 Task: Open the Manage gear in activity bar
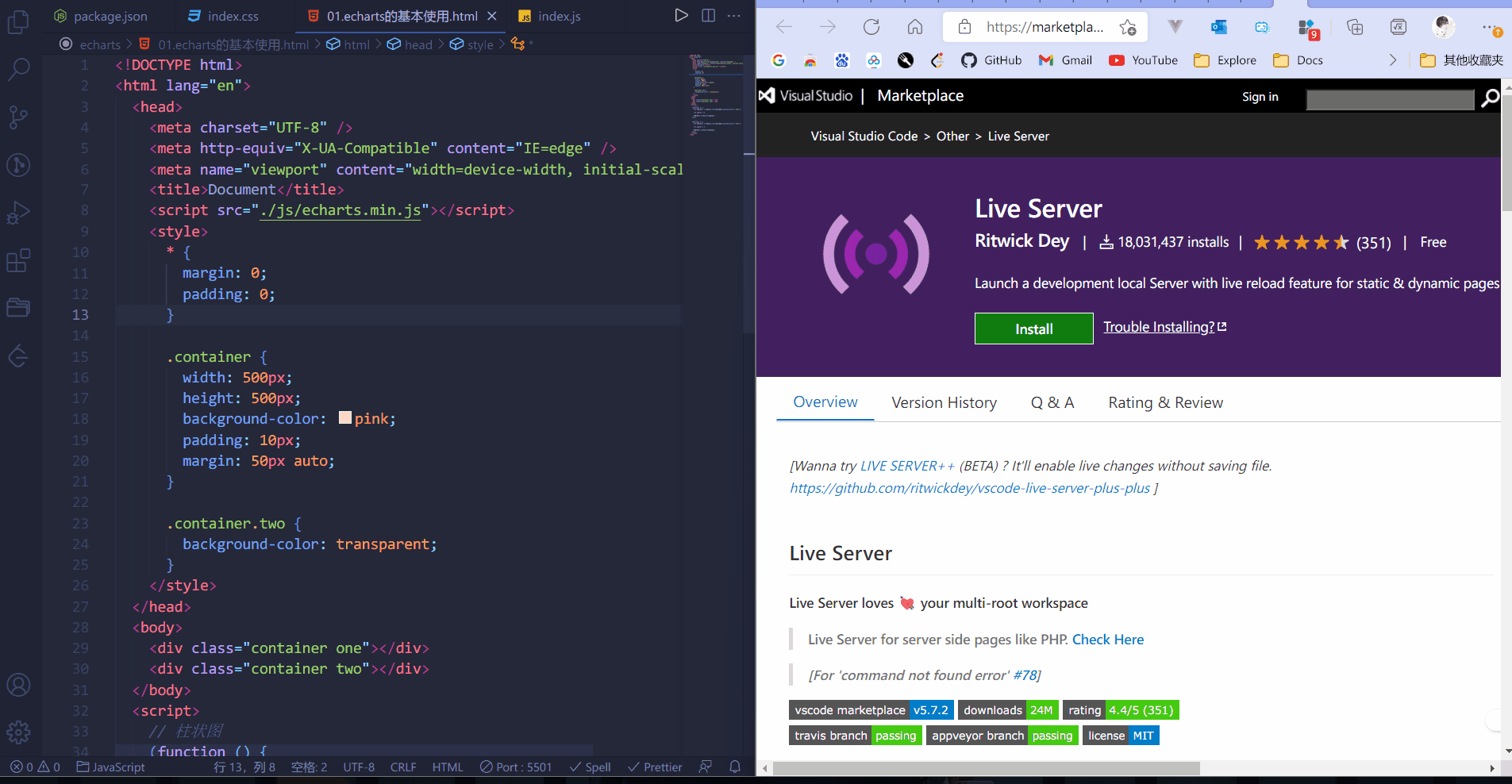tap(18, 732)
